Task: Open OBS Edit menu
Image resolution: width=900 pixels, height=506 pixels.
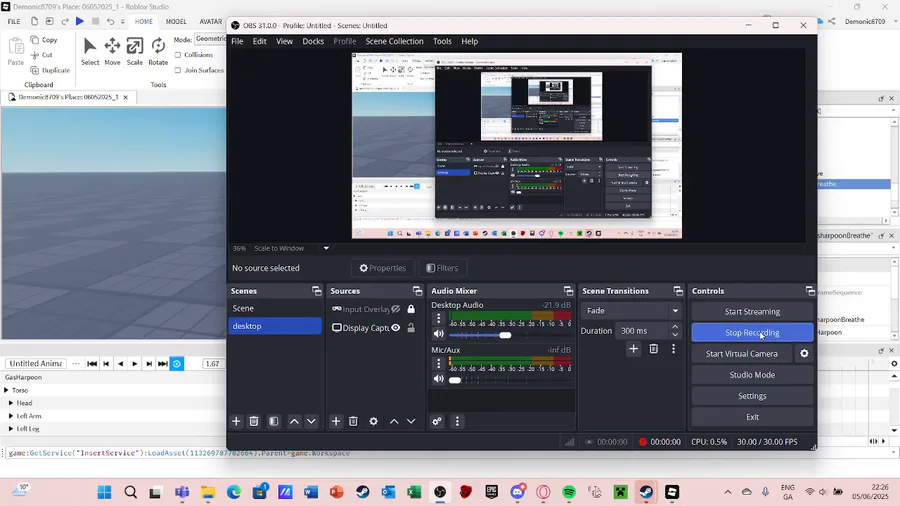Action: 259,41
